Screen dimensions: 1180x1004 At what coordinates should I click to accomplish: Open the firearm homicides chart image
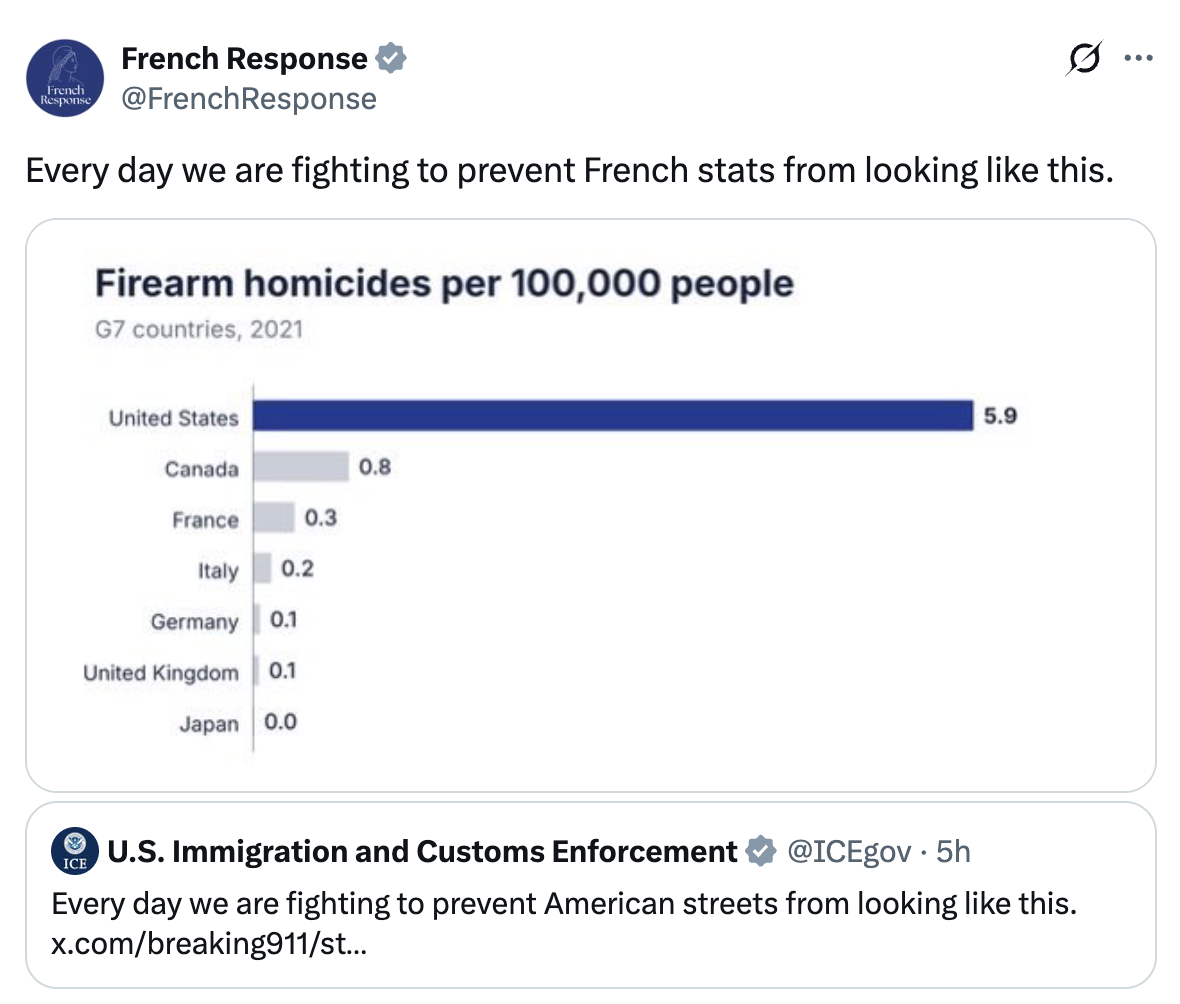(591, 505)
